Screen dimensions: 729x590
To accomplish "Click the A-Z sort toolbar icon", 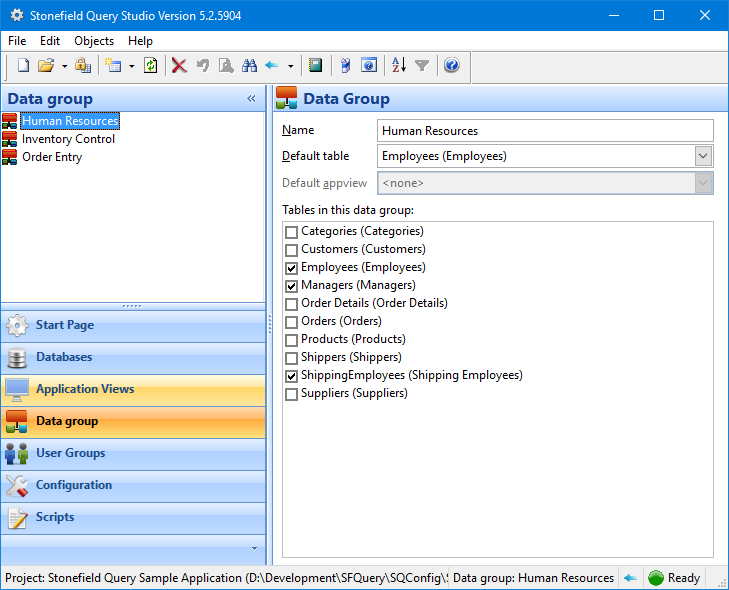I will pyautogui.click(x=399, y=66).
